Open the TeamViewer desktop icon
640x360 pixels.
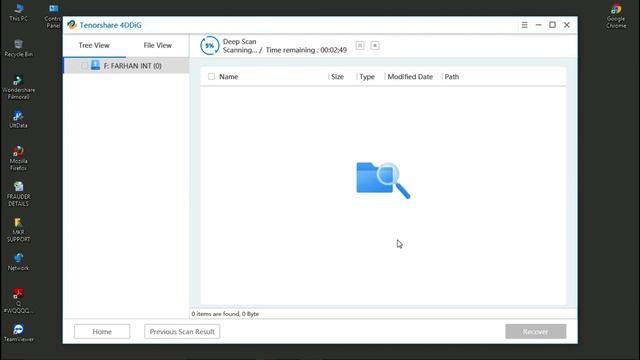coord(18,333)
